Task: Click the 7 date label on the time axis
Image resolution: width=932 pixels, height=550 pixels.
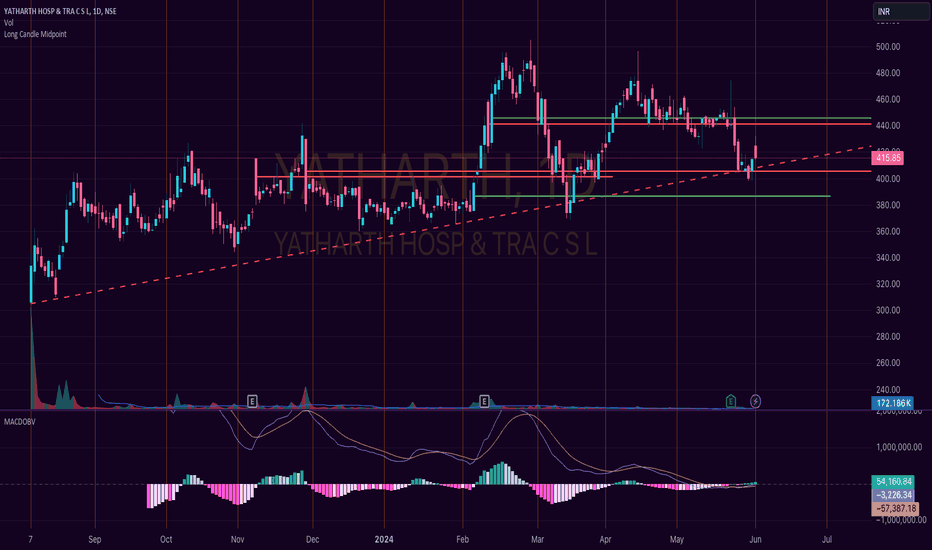Action: point(30,539)
